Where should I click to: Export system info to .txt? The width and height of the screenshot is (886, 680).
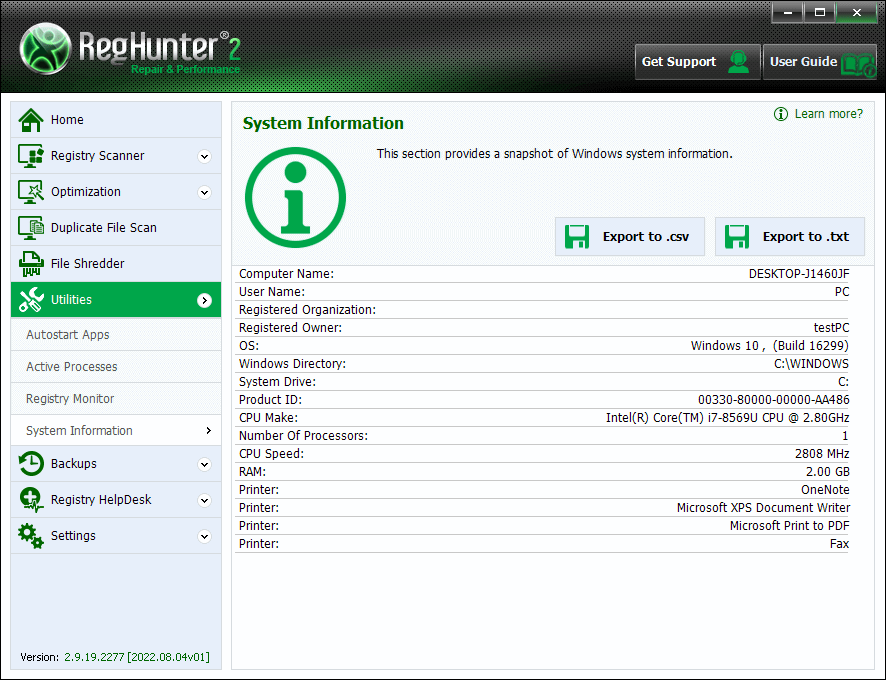tap(789, 237)
